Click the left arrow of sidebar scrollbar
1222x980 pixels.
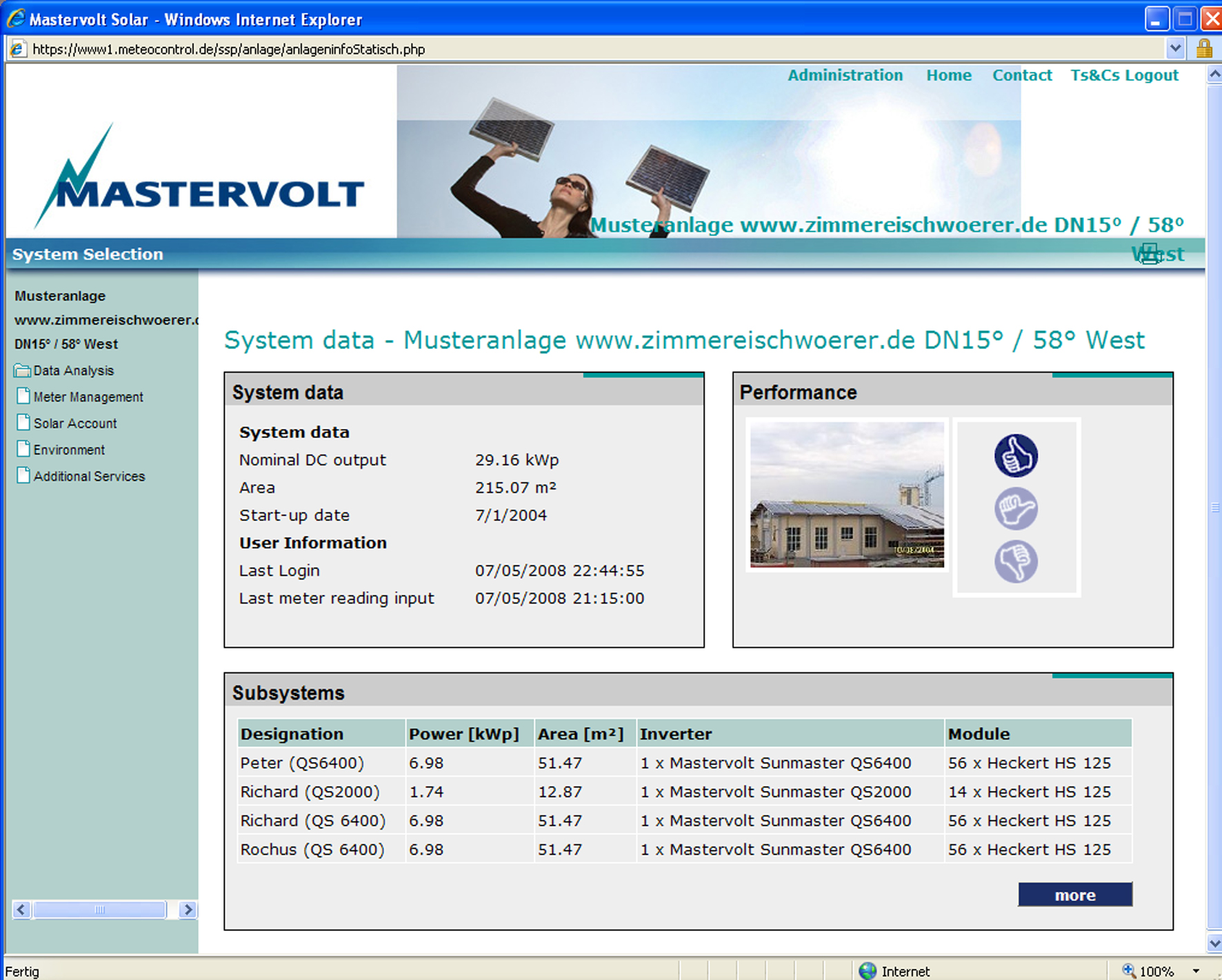pos(21,910)
